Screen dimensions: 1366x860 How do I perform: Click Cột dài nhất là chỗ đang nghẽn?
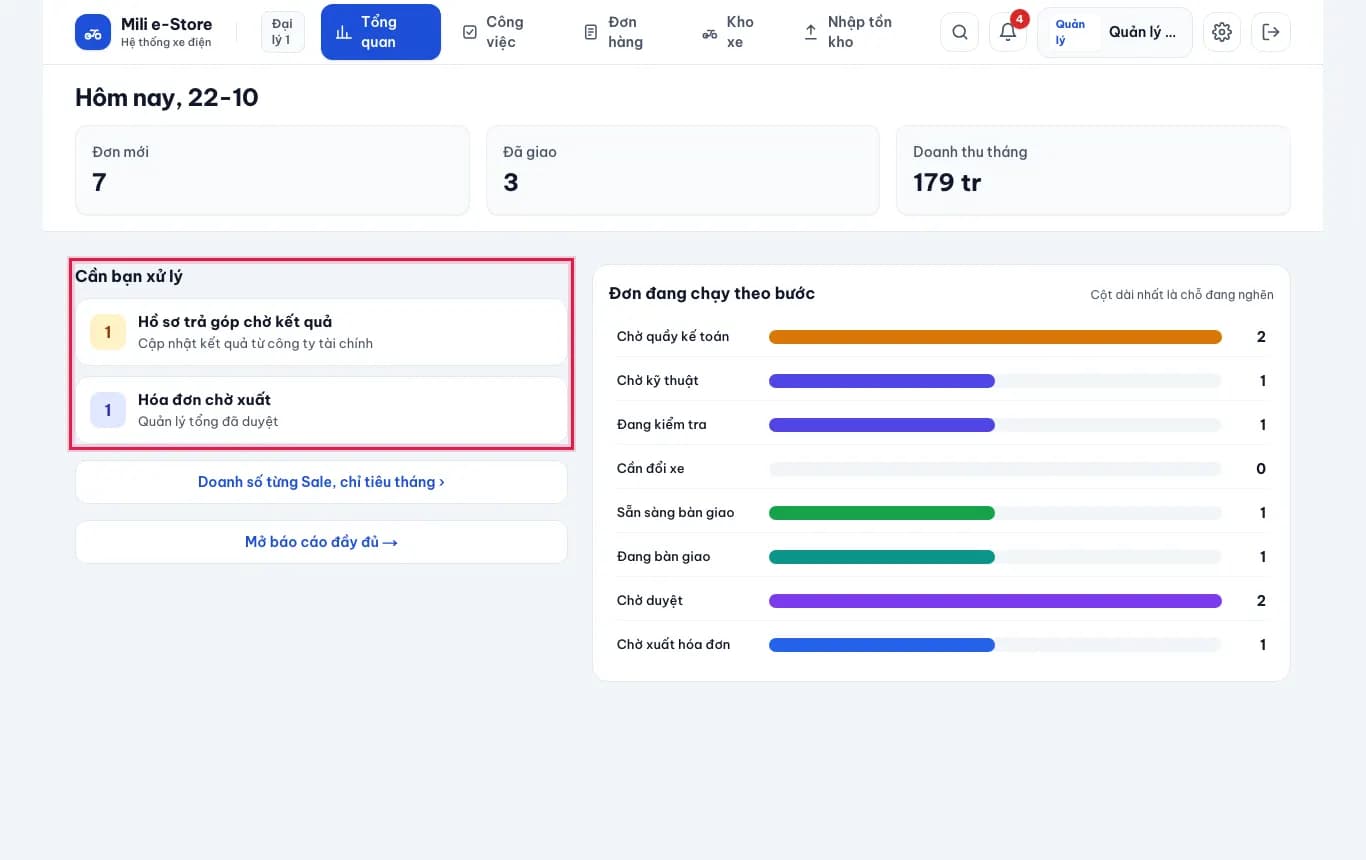coord(1182,295)
